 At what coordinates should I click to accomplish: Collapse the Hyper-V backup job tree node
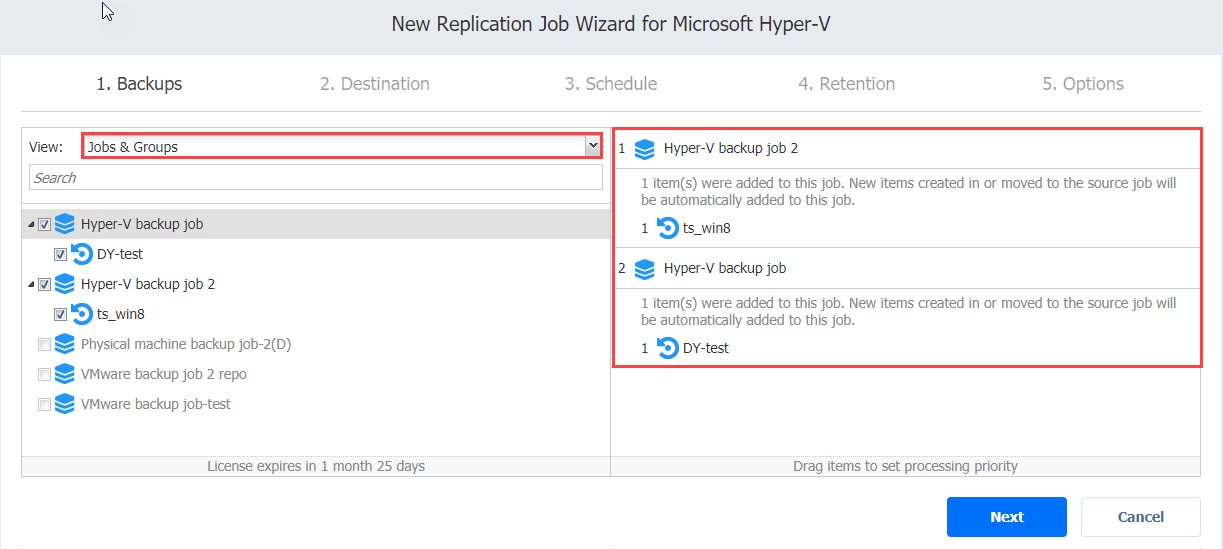click(x=31, y=225)
